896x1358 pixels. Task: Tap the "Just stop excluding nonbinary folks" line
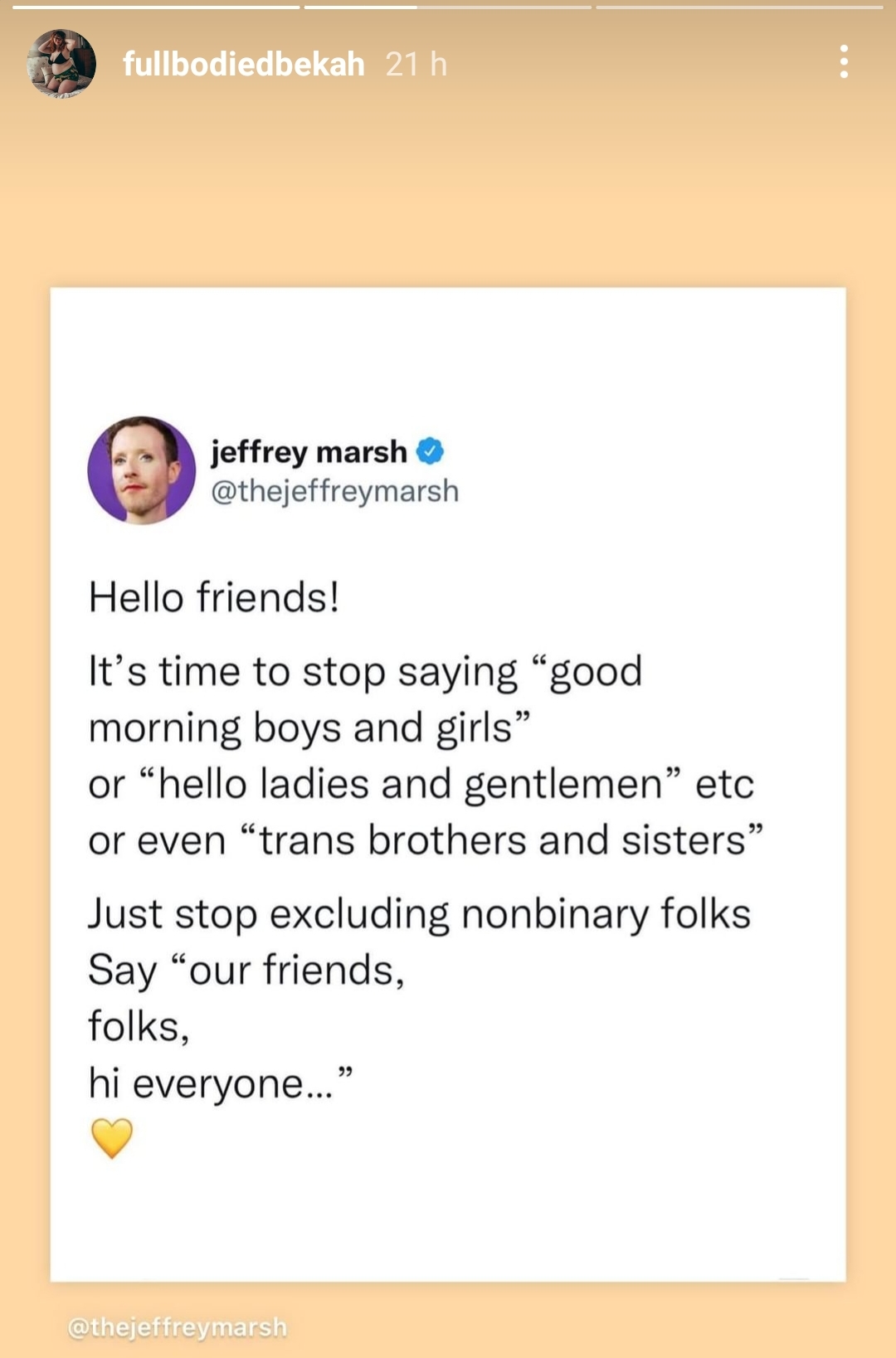point(420,914)
